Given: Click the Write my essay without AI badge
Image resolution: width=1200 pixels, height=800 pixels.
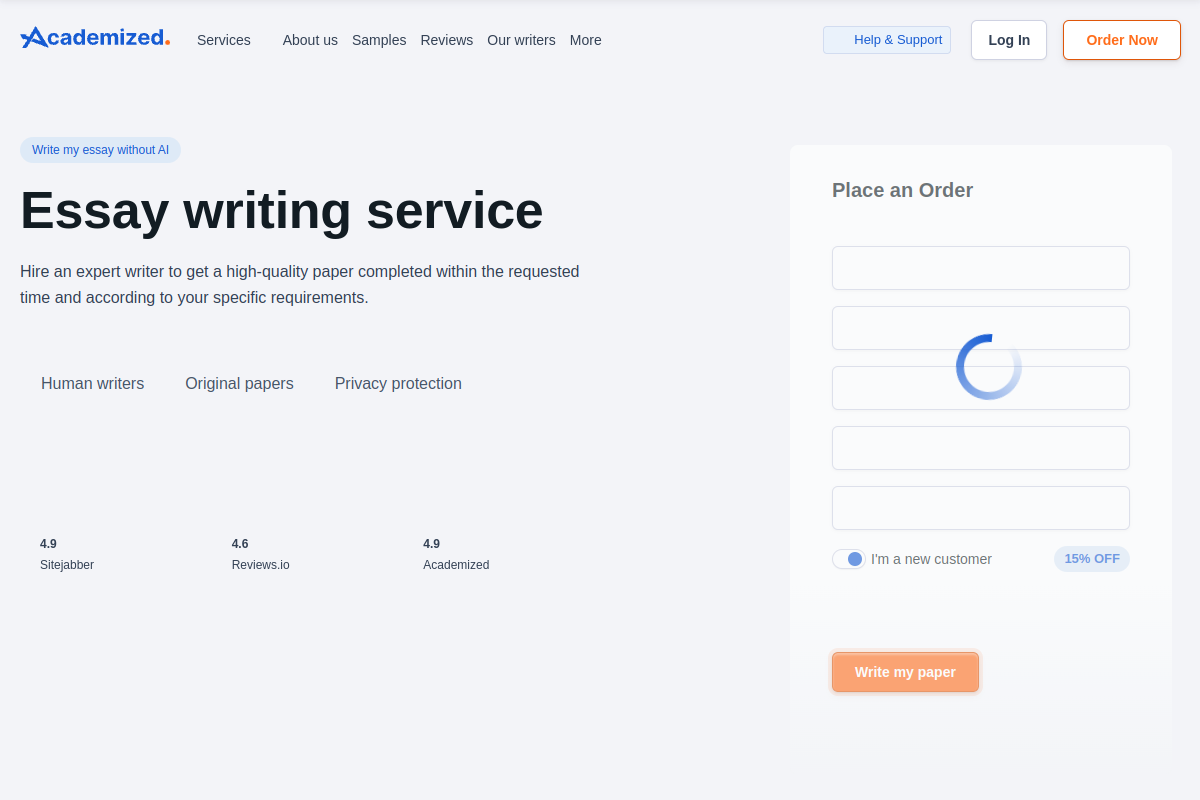Looking at the screenshot, I should (100, 150).
